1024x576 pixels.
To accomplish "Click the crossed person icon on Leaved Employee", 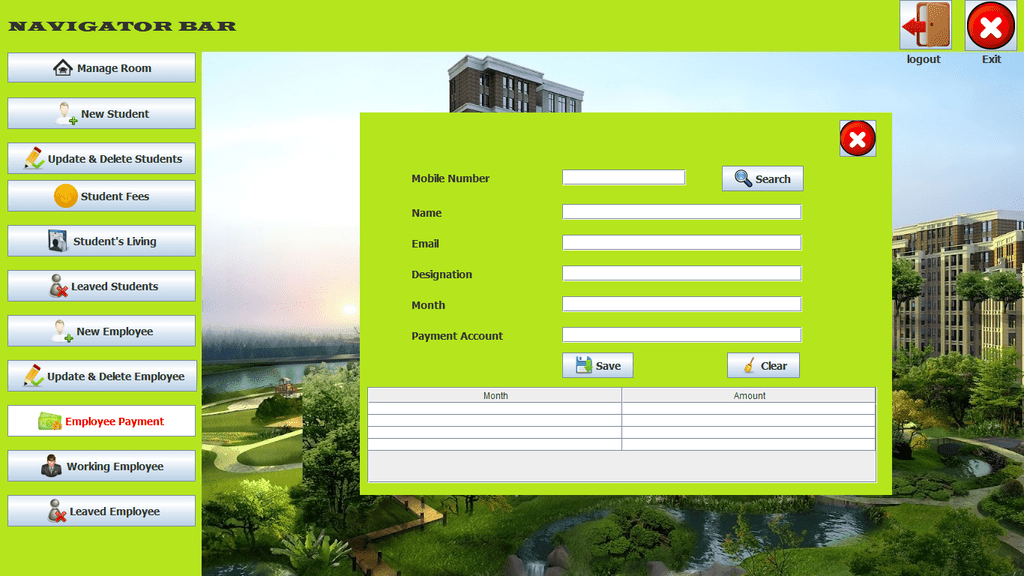I will [57, 511].
